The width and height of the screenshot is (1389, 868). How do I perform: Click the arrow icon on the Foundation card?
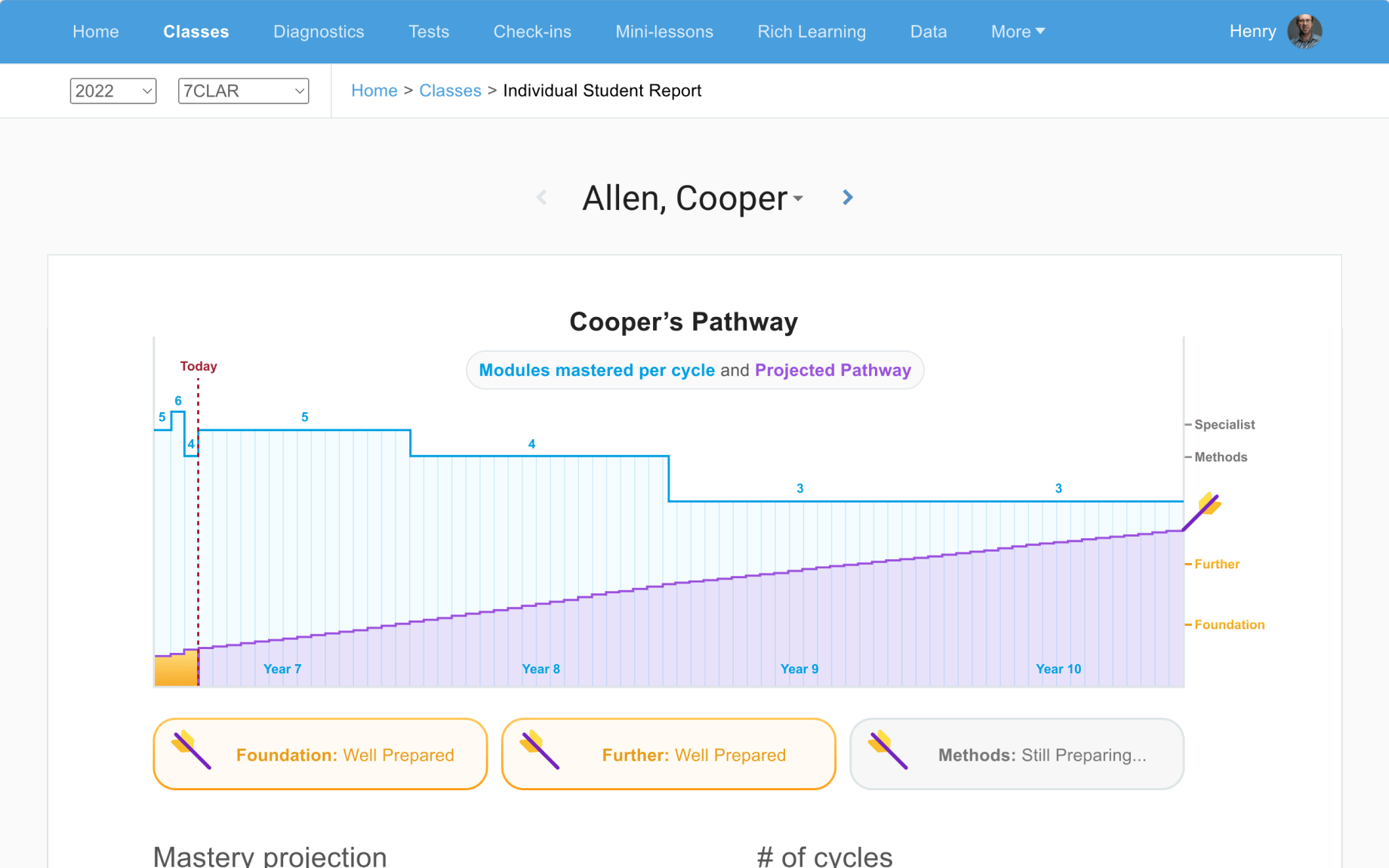click(x=191, y=753)
